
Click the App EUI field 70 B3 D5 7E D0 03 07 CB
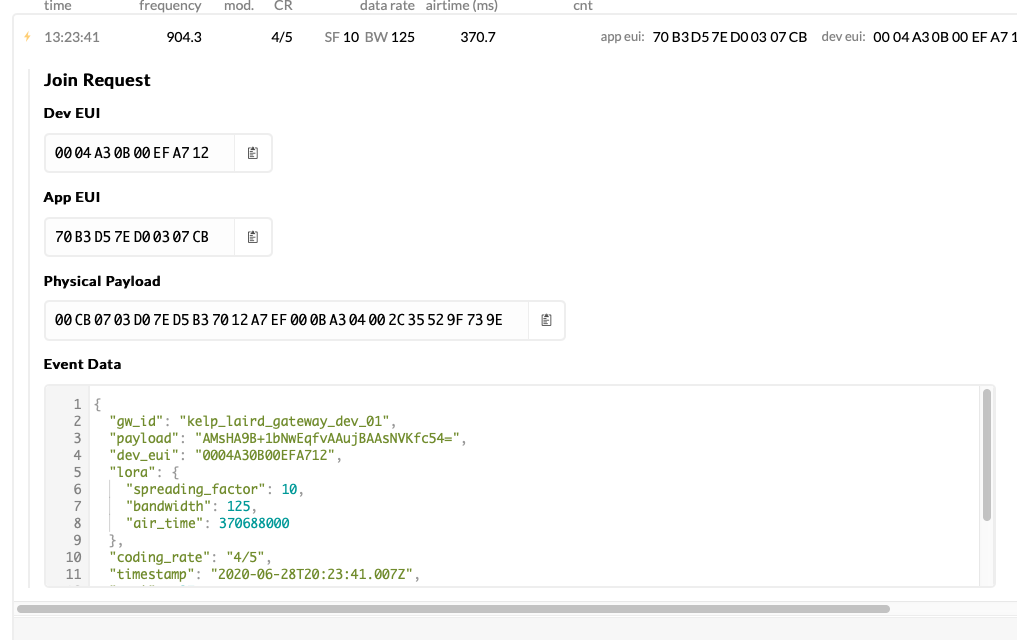coord(139,237)
